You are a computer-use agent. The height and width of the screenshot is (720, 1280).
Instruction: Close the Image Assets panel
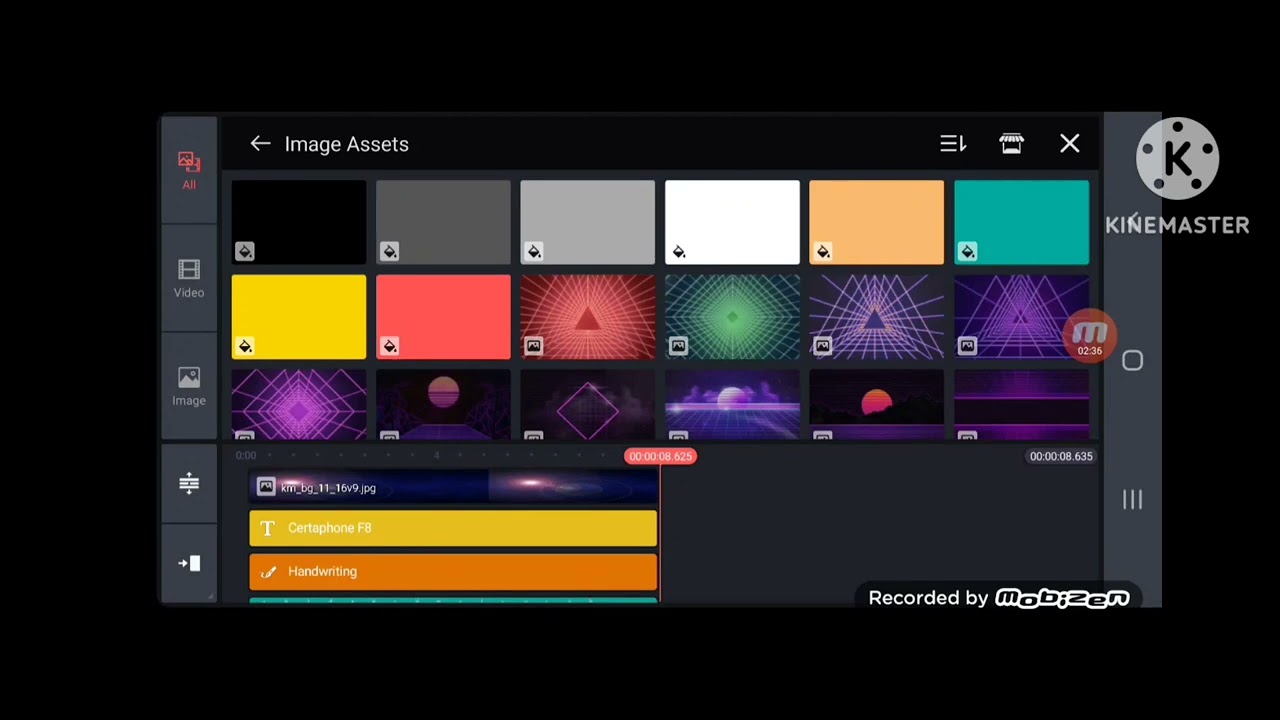[1070, 144]
